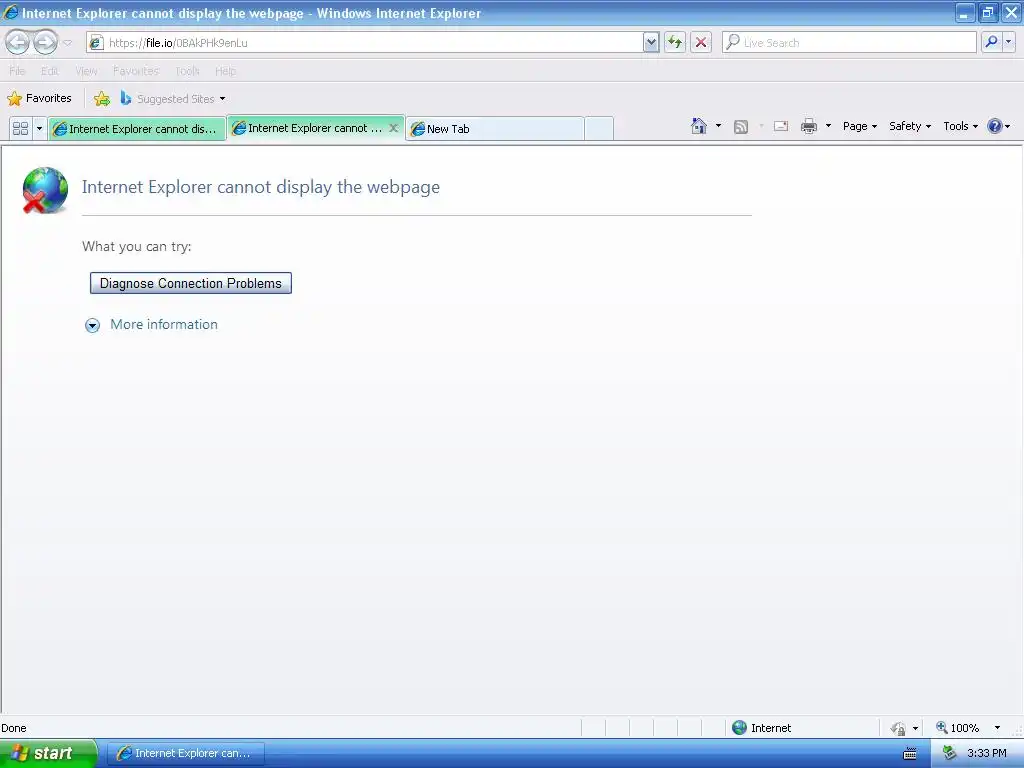Open the search provider options dropdown
1024x768 pixels.
1009,42
